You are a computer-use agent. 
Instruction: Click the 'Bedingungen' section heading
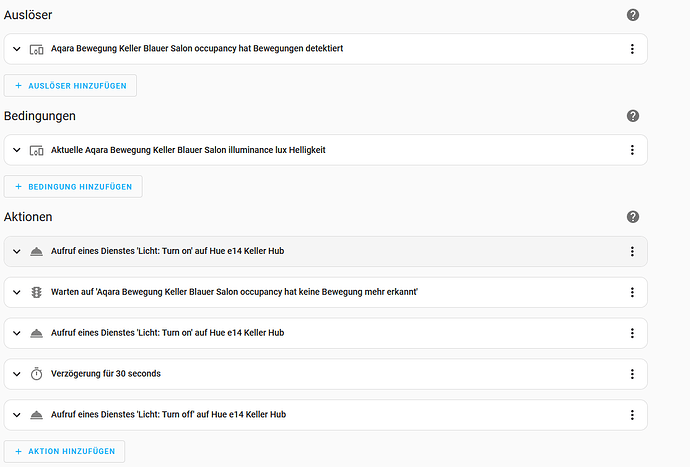click(x=40, y=116)
